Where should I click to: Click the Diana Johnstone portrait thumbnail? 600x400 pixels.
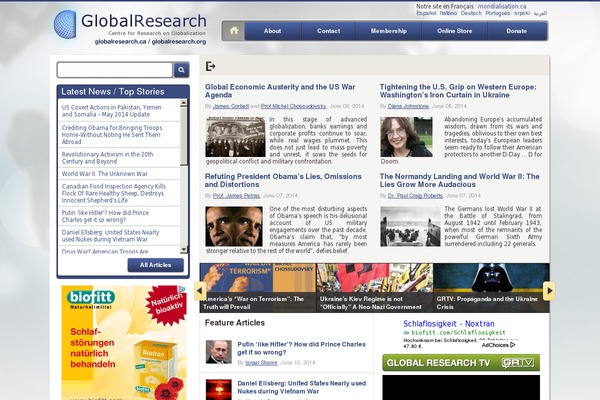(406, 137)
